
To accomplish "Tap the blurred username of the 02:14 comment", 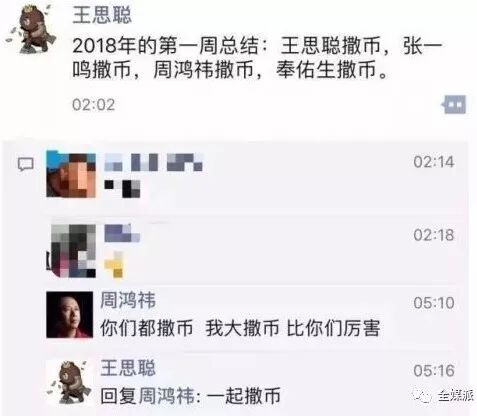I will click(x=154, y=162).
